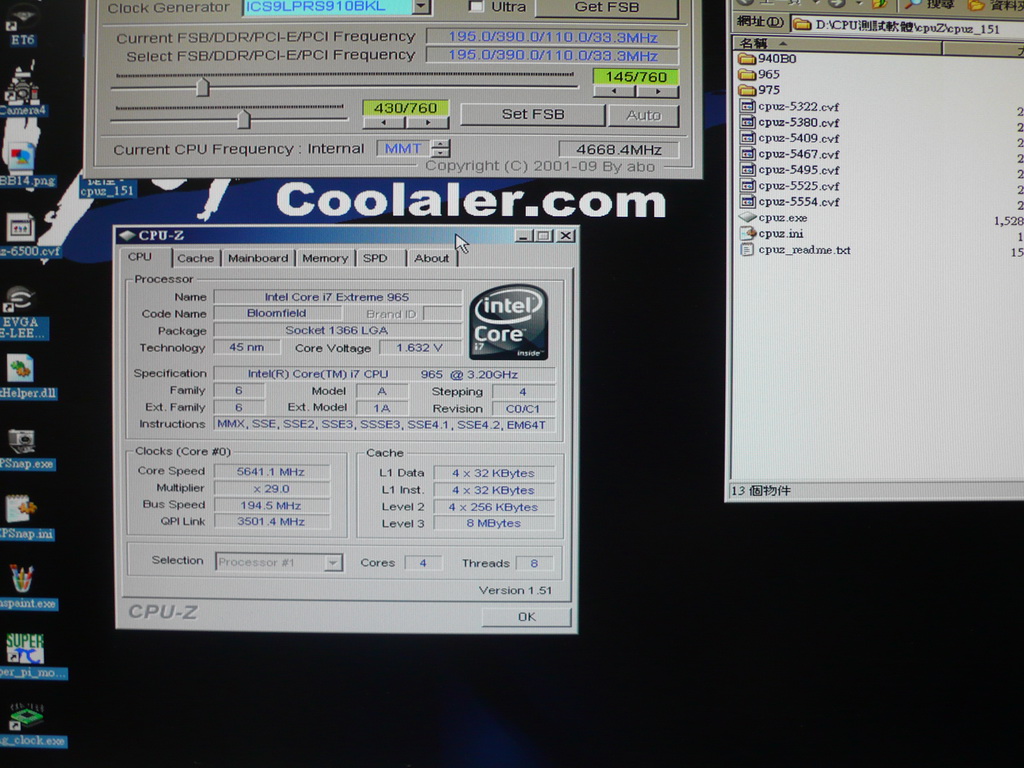Click the Core Speed 5641.1 MHz field
Image resolution: width=1024 pixels, height=768 pixels.
[271, 472]
